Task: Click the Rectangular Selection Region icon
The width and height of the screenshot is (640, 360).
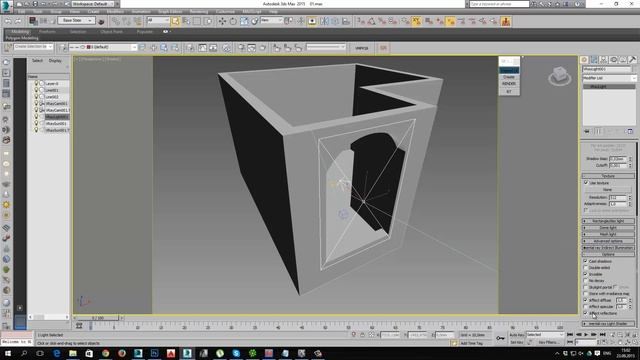Action: coord(197,21)
